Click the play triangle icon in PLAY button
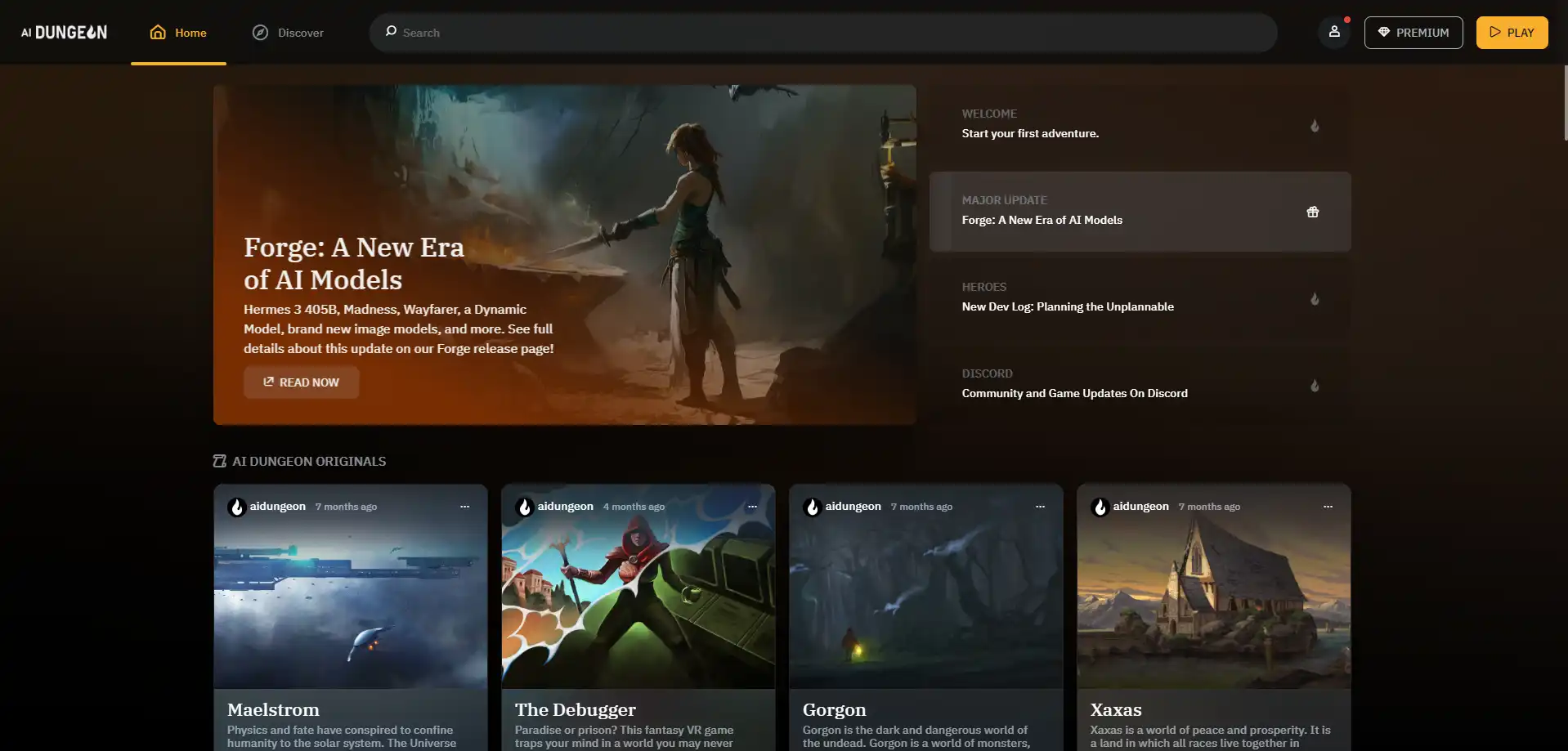The width and height of the screenshot is (1568, 751). [x=1495, y=32]
